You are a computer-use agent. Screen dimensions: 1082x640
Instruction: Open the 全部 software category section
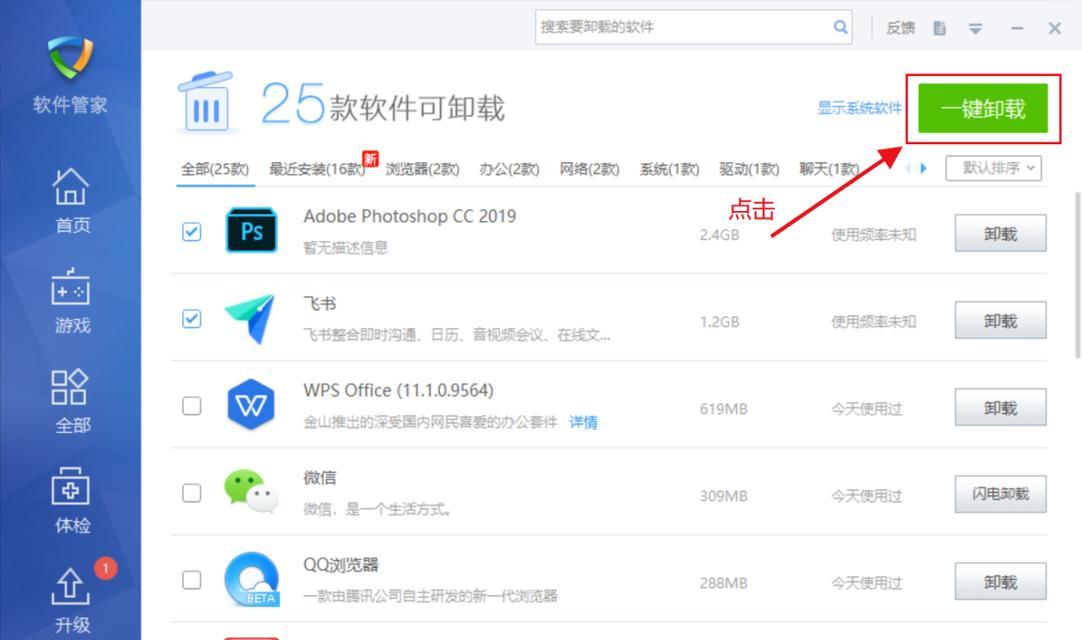[x=71, y=401]
